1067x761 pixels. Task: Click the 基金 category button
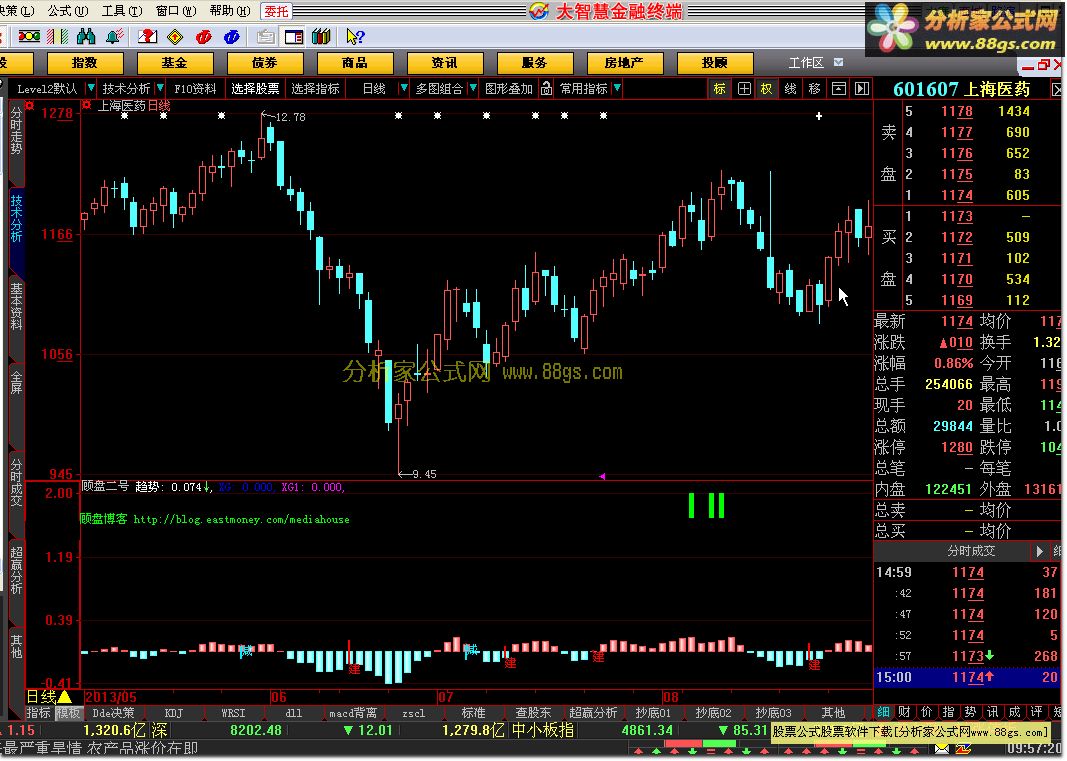coord(174,63)
